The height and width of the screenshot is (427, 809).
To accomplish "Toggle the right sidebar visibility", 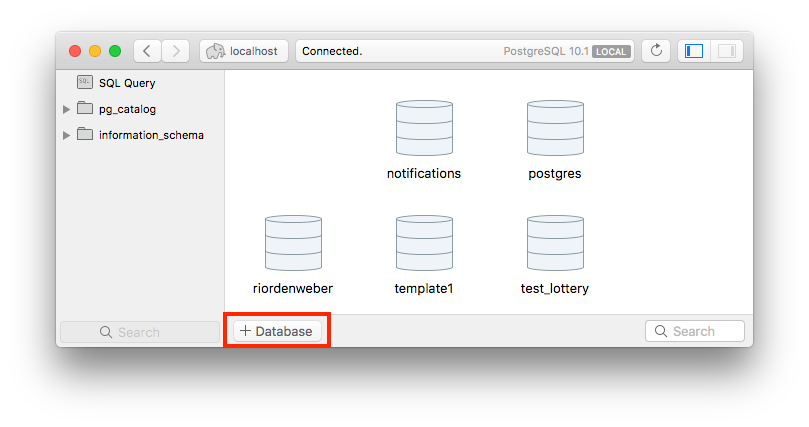I will pyautogui.click(x=726, y=51).
